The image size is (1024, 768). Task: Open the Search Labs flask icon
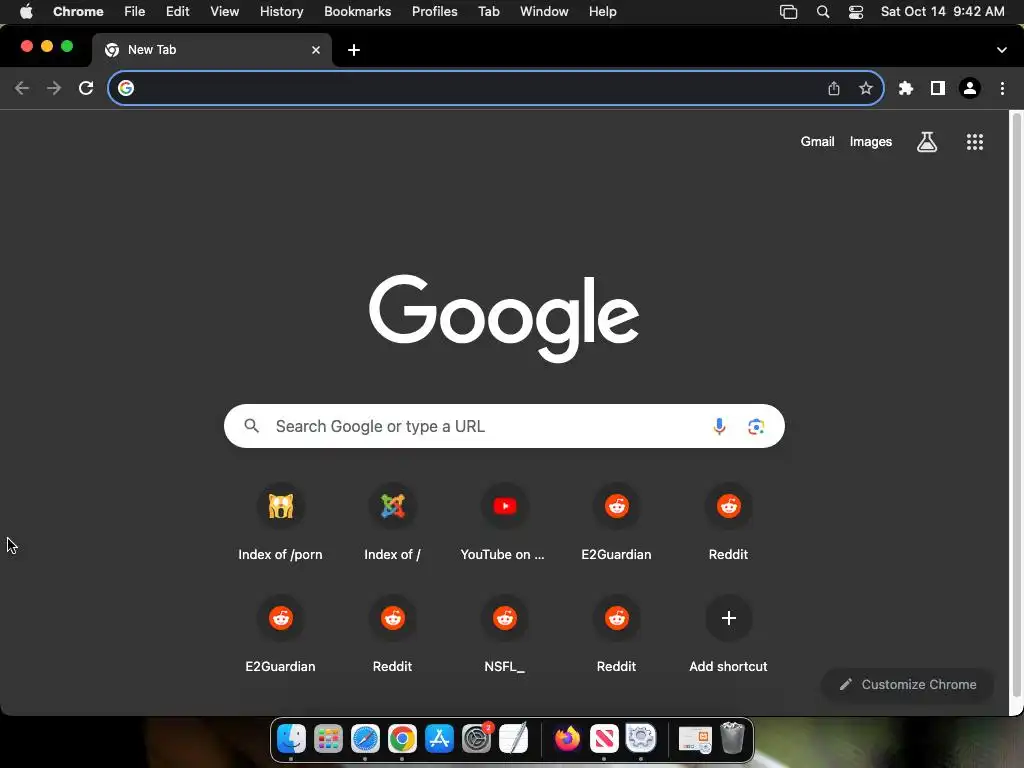coord(927,142)
